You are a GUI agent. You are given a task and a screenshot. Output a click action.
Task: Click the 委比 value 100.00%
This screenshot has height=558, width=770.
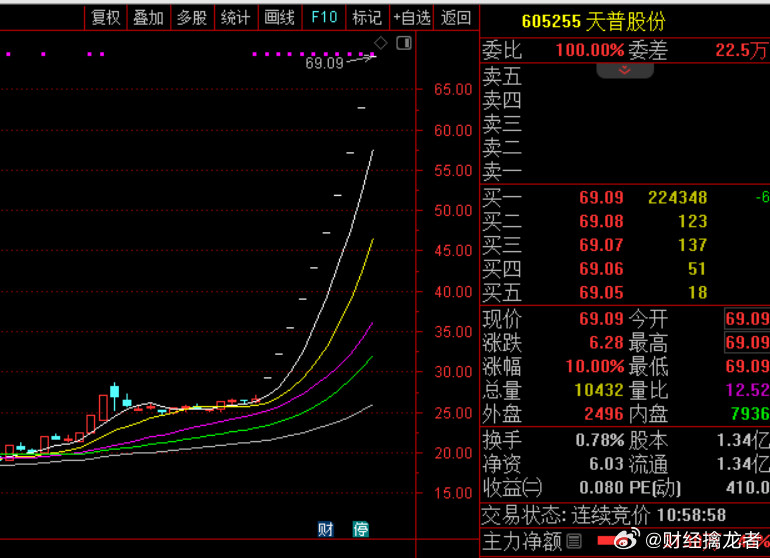pos(590,50)
